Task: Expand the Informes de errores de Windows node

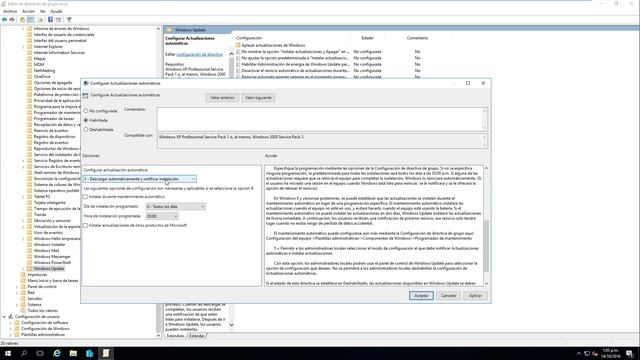Action: [x=23, y=29]
